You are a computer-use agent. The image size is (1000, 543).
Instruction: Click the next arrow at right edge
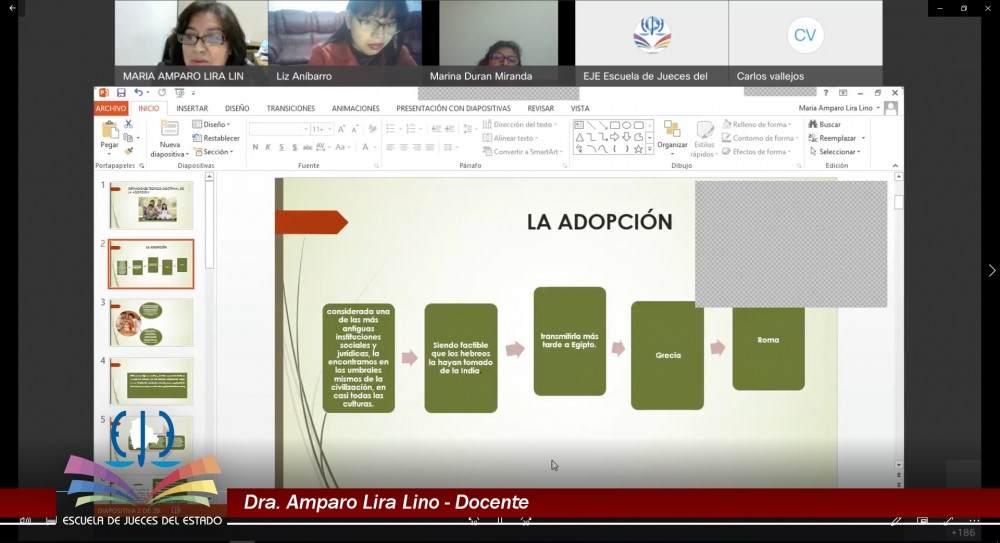point(991,270)
